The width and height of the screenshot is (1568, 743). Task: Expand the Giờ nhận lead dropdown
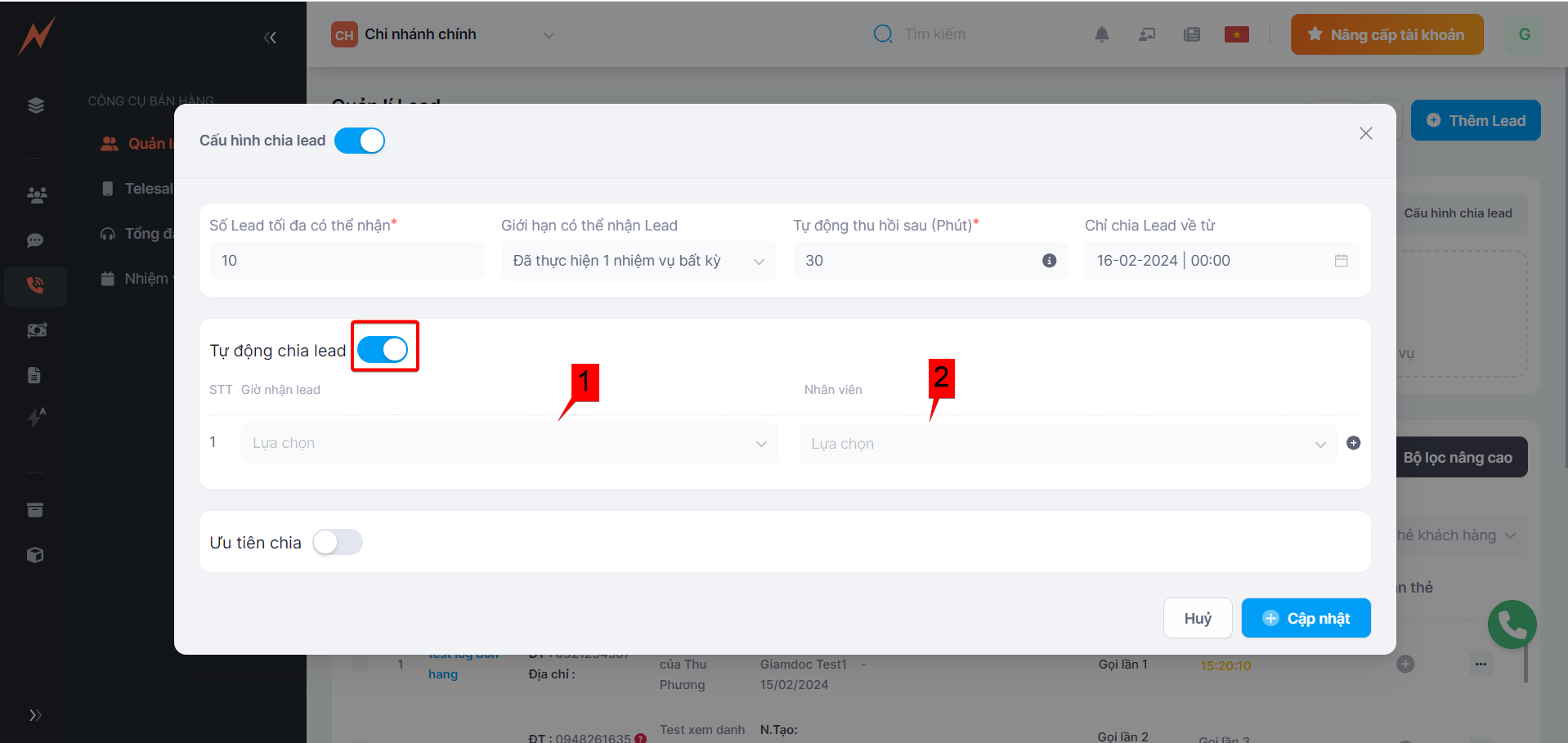click(508, 443)
